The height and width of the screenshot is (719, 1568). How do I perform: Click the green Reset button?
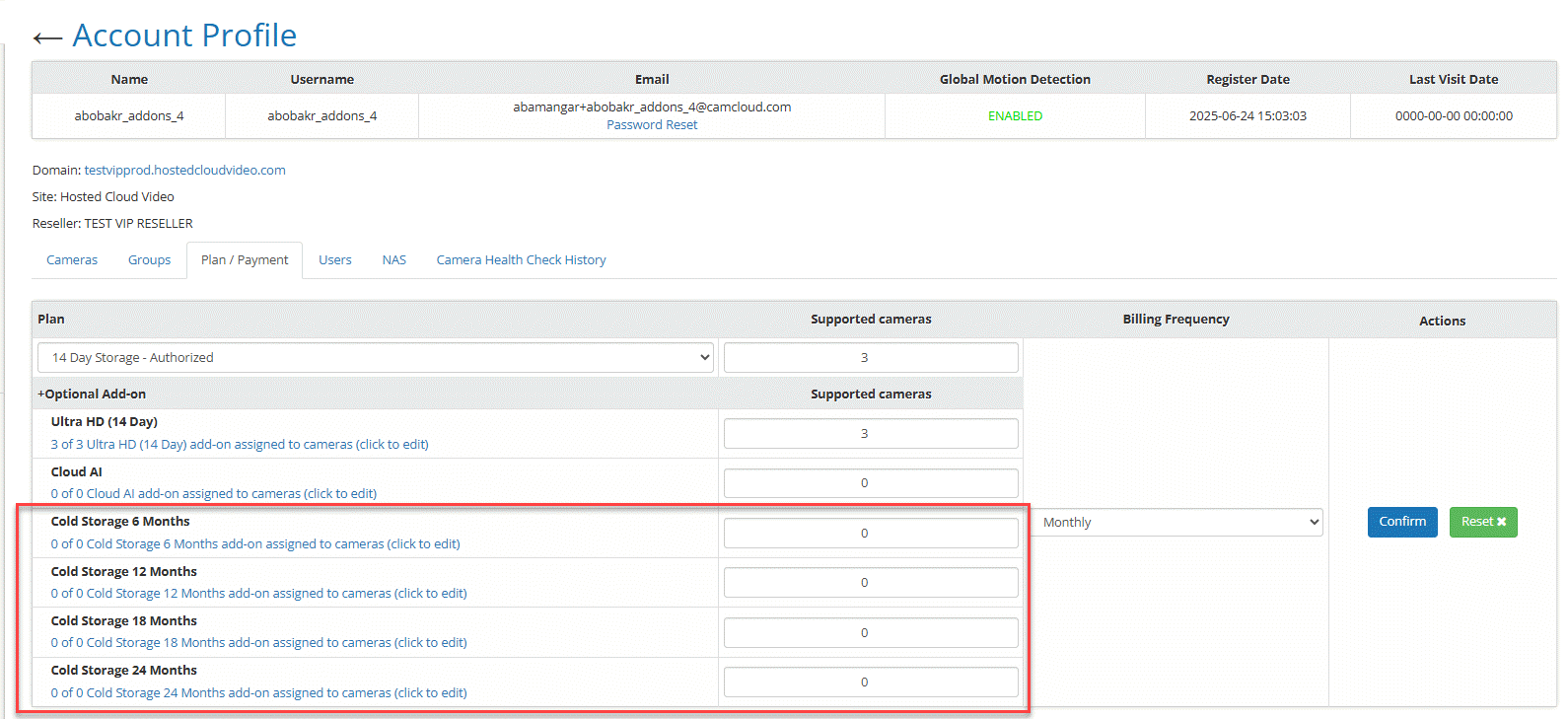1483,522
